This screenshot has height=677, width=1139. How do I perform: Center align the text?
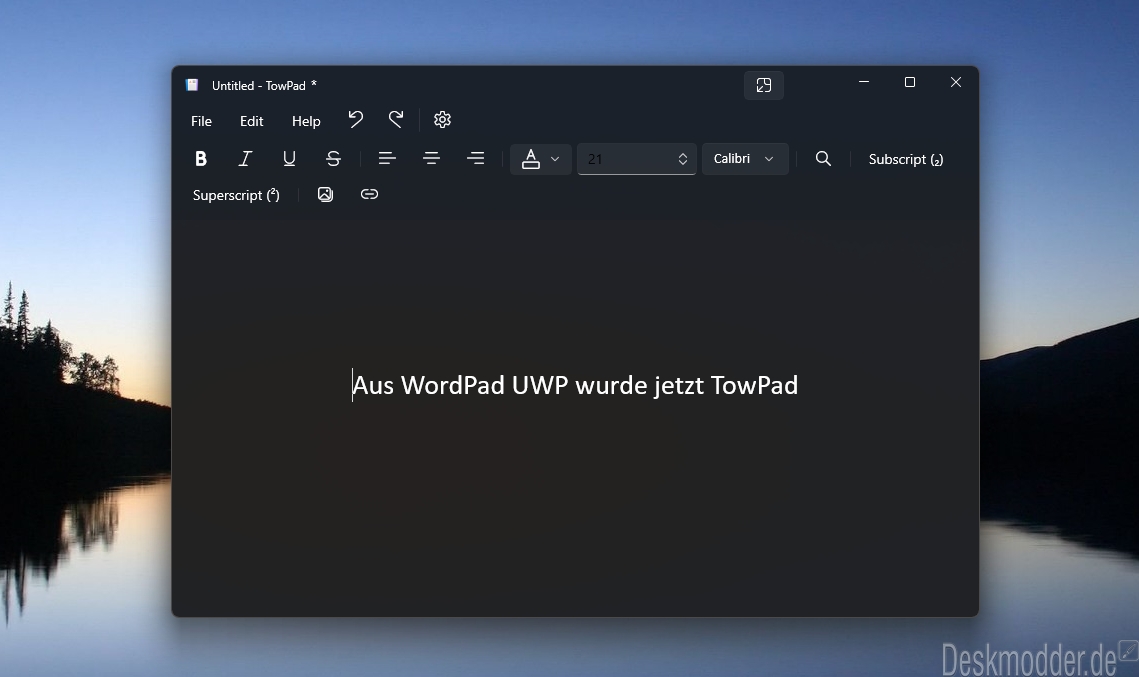click(431, 158)
